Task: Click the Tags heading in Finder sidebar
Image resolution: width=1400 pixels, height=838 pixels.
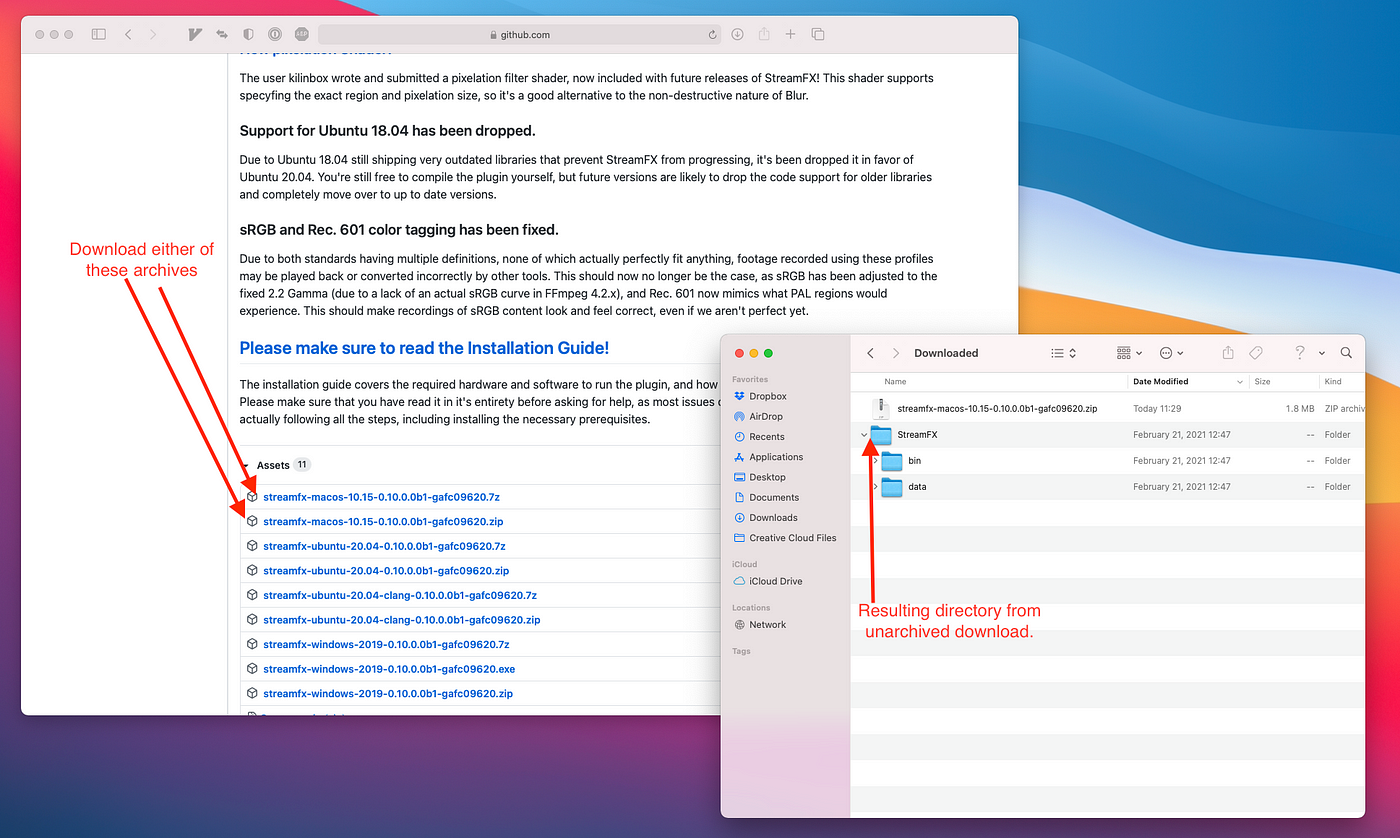Action: click(741, 651)
